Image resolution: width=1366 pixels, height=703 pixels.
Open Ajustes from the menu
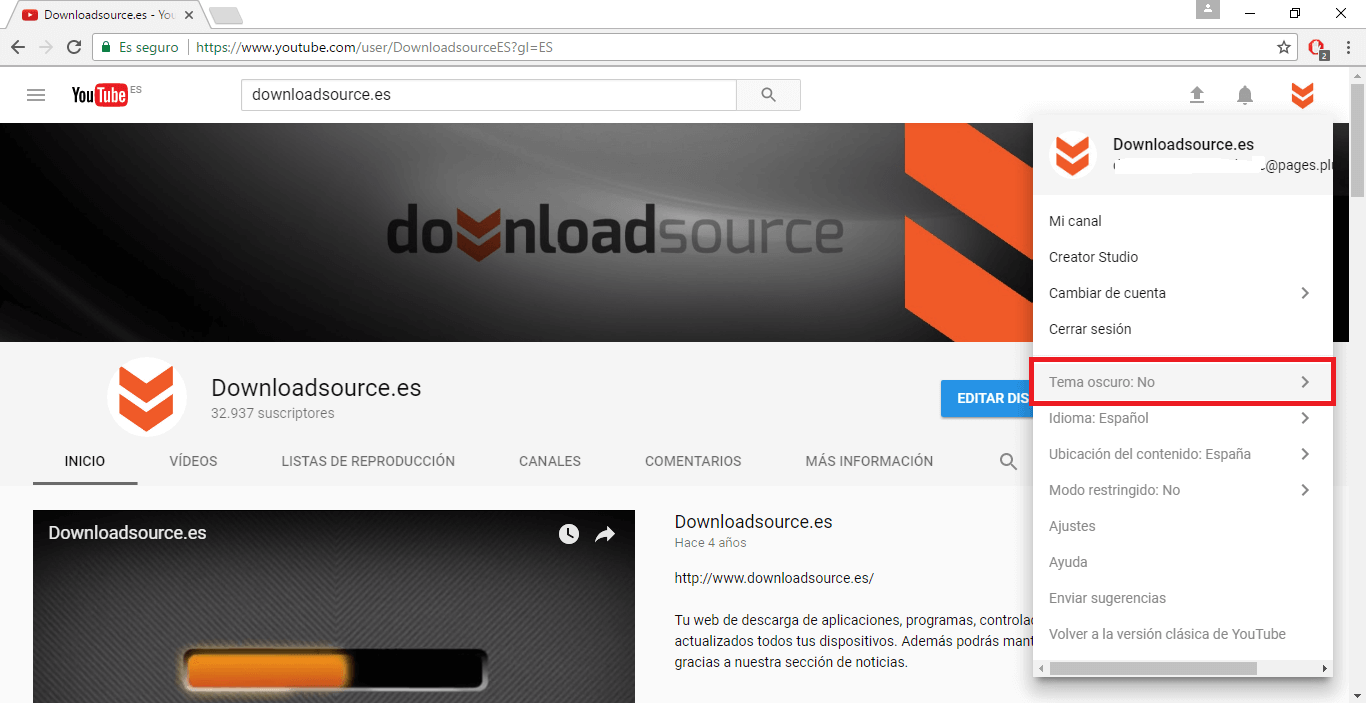[x=1182, y=526]
